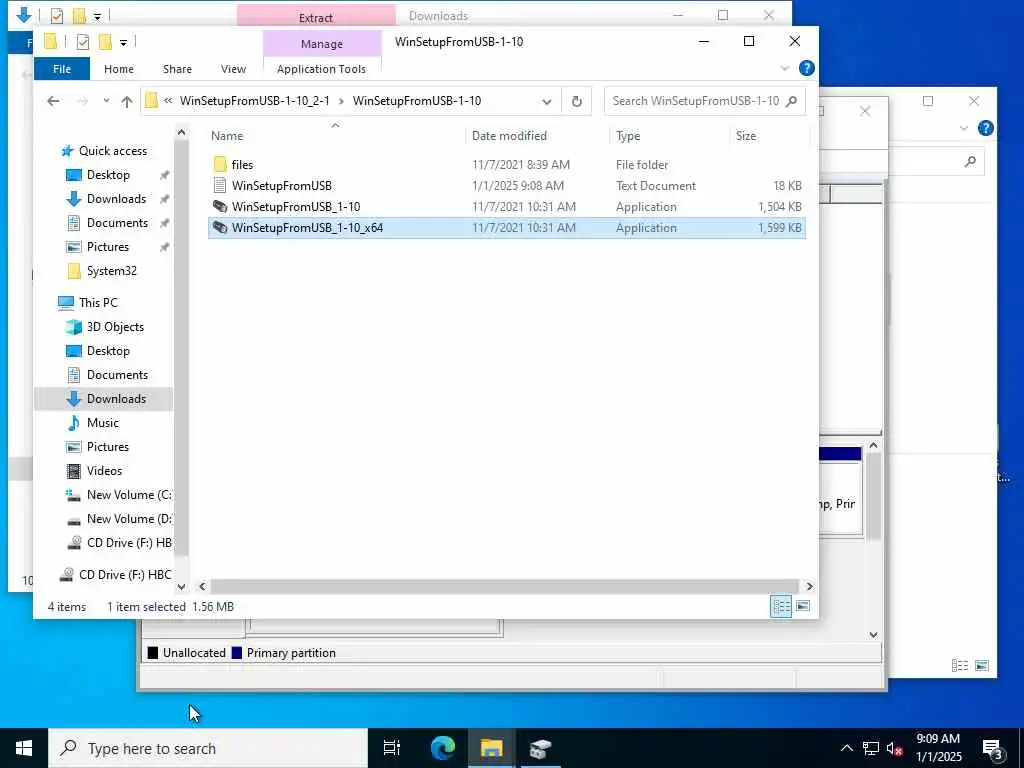The height and width of the screenshot is (768, 1024).
Task: Click Primary partition blue legend swatch
Action: (237, 653)
